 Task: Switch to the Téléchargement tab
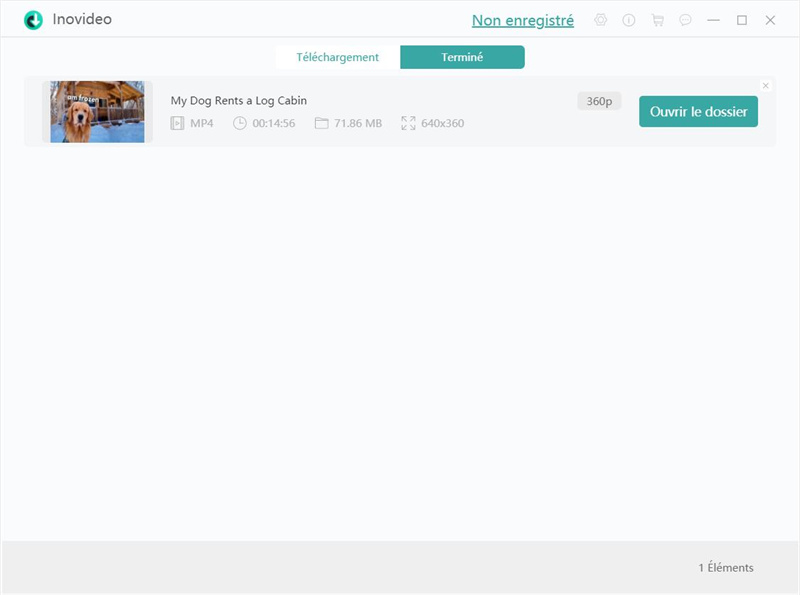pos(338,57)
